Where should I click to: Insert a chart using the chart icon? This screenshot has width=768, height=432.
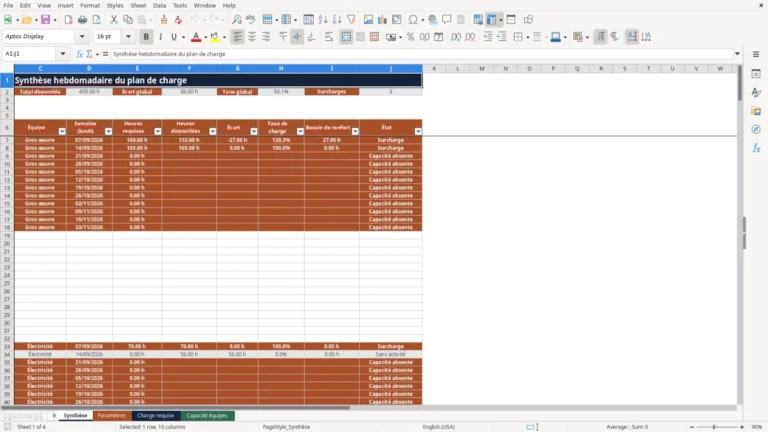tap(383, 20)
